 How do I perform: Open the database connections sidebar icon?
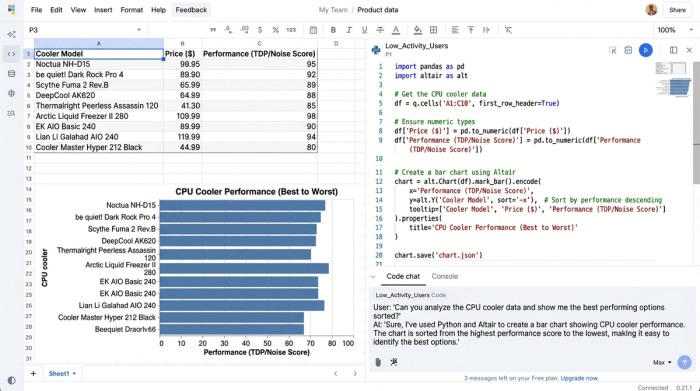[x=11, y=74]
